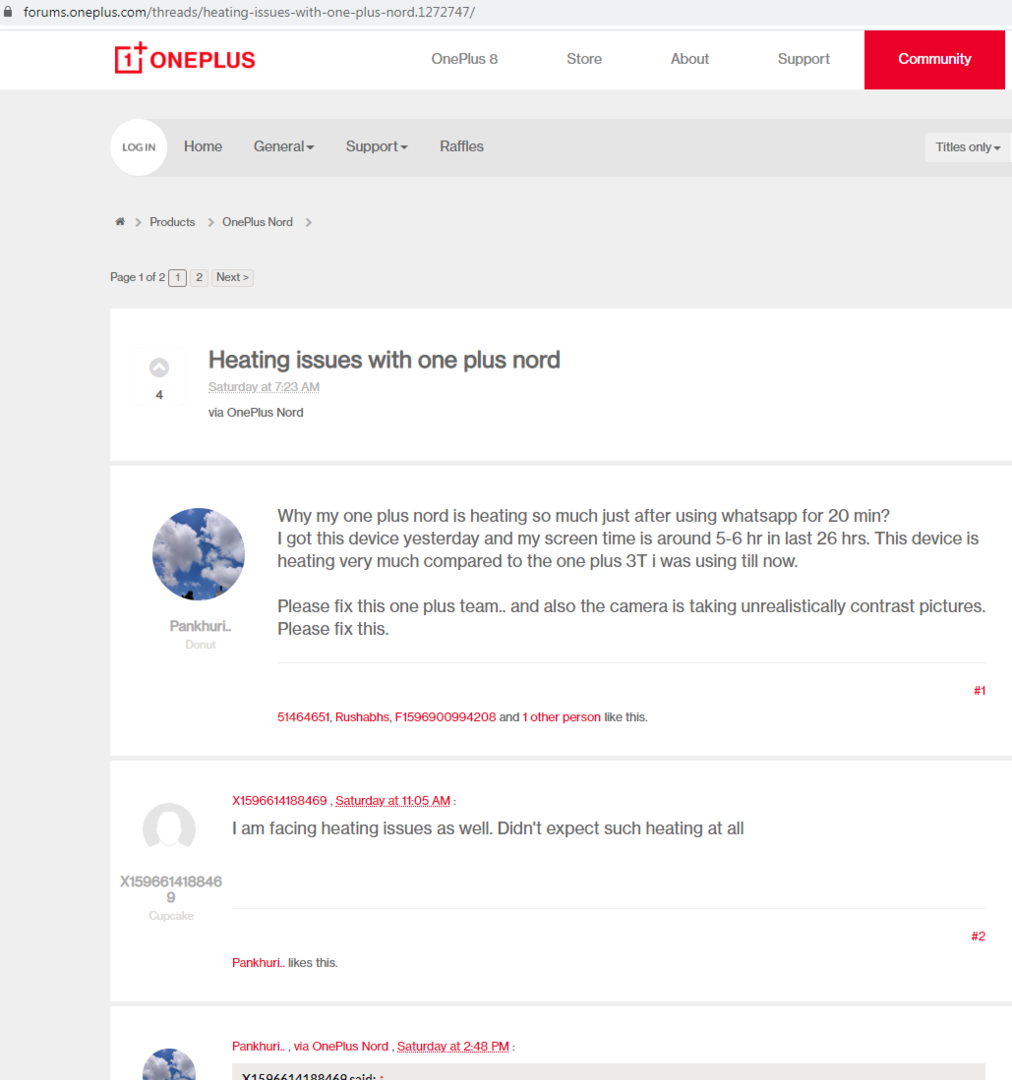Click the 'via OnePlus Nord' text under title

coord(256,413)
